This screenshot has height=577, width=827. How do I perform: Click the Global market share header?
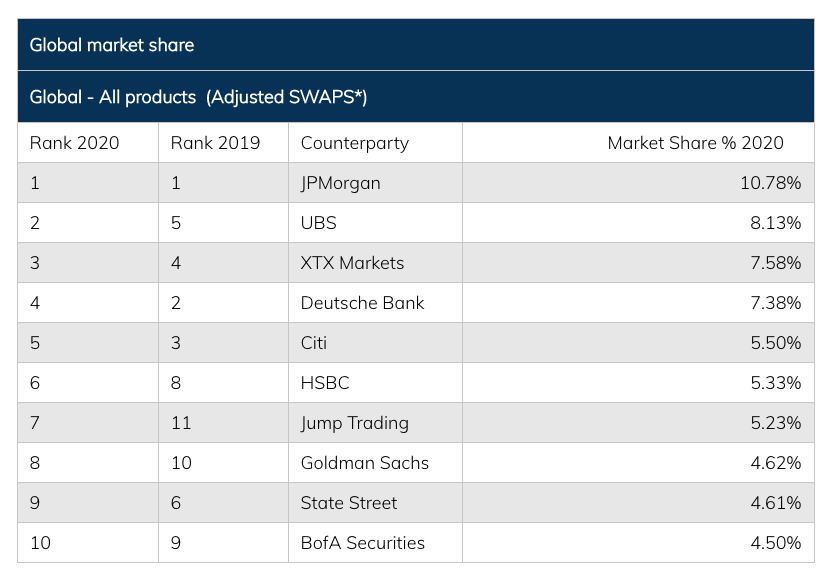112,45
